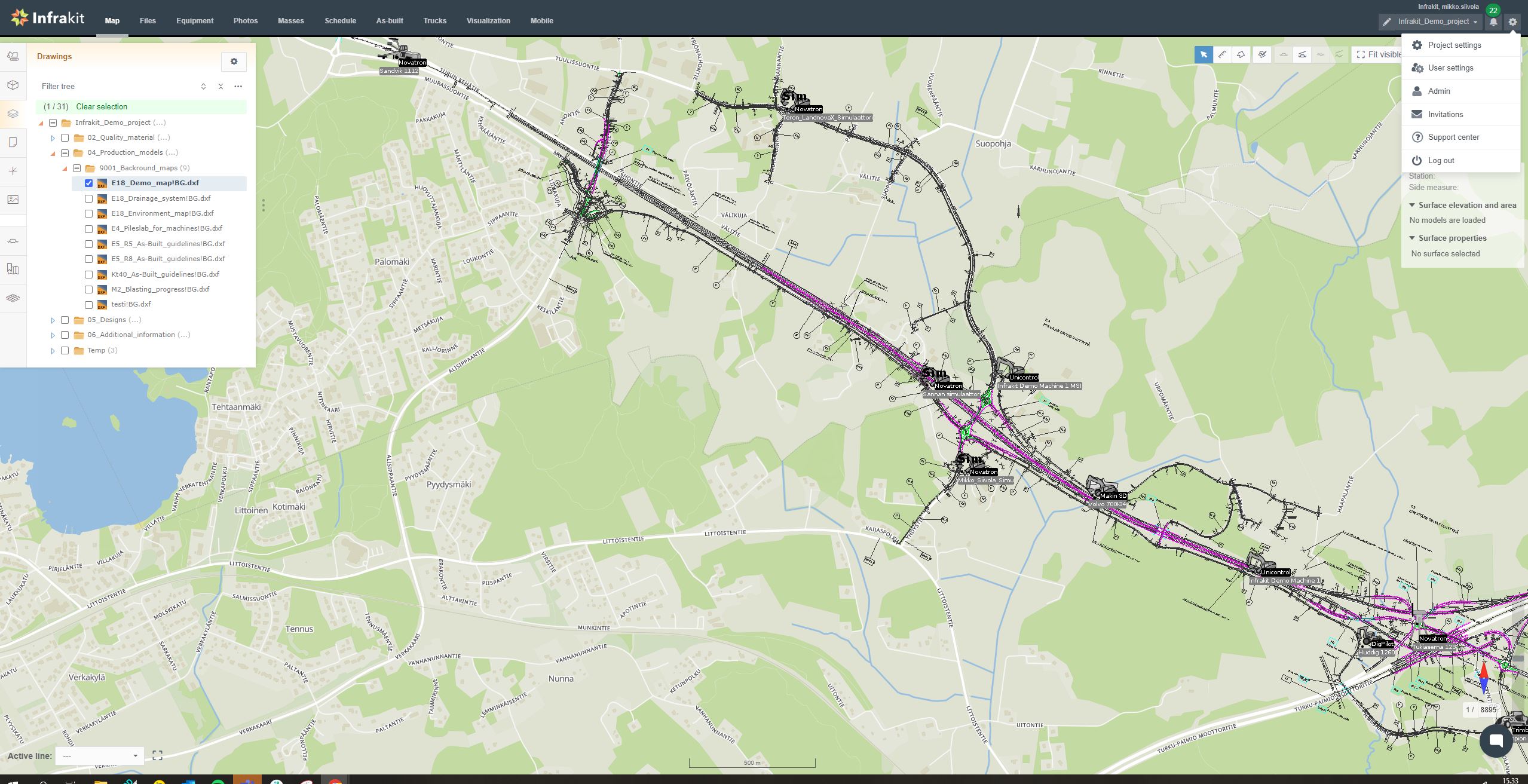Select the measure ruler tool

(x=1222, y=54)
